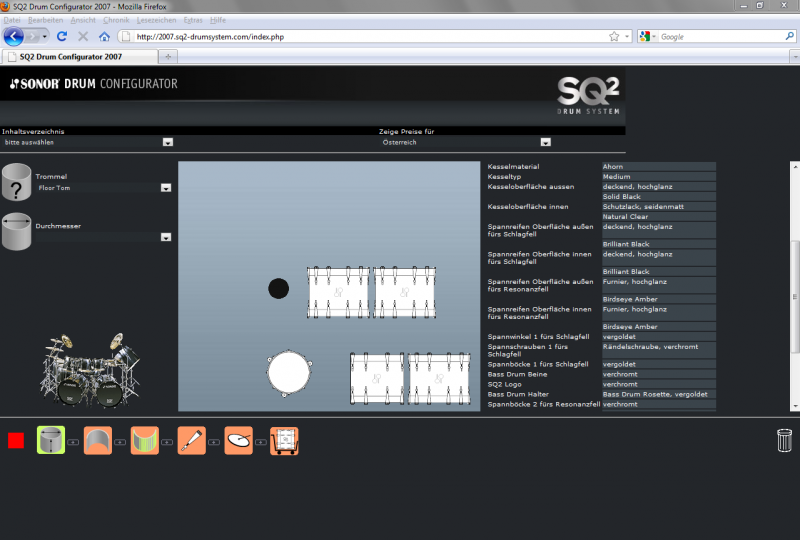The height and width of the screenshot is (540, 800).
Task: Click the properties scrollbar down arrow
Action: click(x=794, y=406)
